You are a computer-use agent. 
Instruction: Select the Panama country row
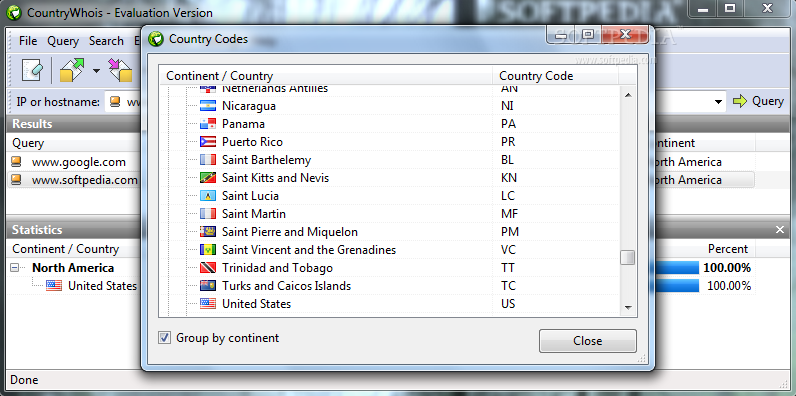click(x=243, y=124)
